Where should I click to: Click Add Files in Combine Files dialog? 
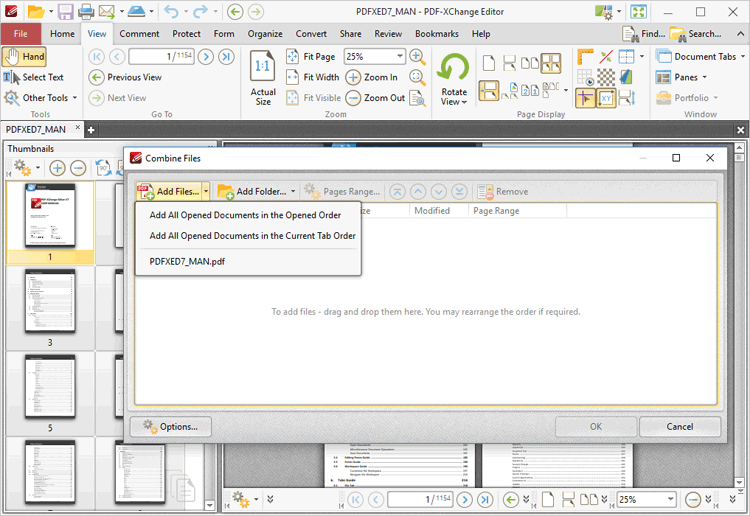[x=169, y=191]
